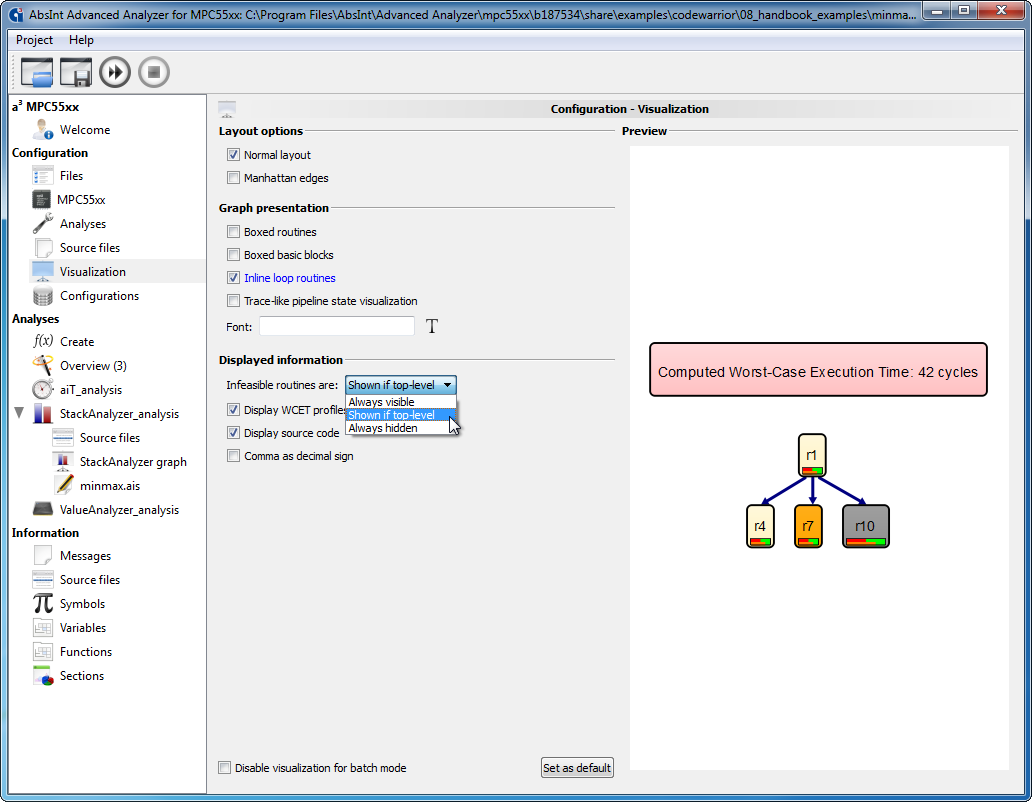Click the panel icon left of Configuration title
Image resolution: width=1032 pixels, height=802 pixels.
coord(227,109)
